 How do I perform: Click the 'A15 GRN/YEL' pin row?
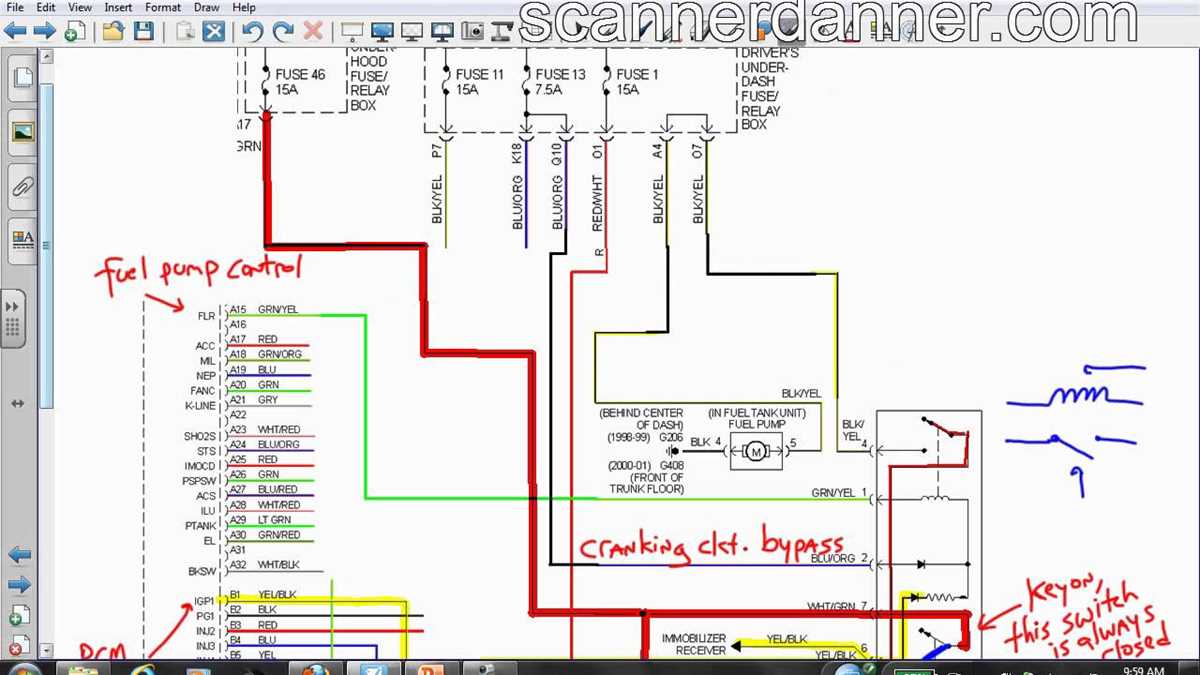click(x=265, y=310)
